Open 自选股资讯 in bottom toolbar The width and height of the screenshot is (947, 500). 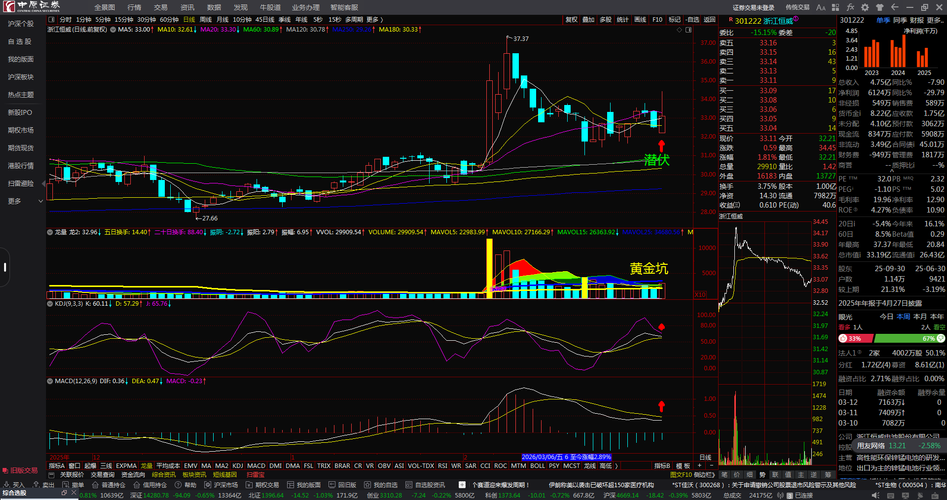click(x=425, y=485)
